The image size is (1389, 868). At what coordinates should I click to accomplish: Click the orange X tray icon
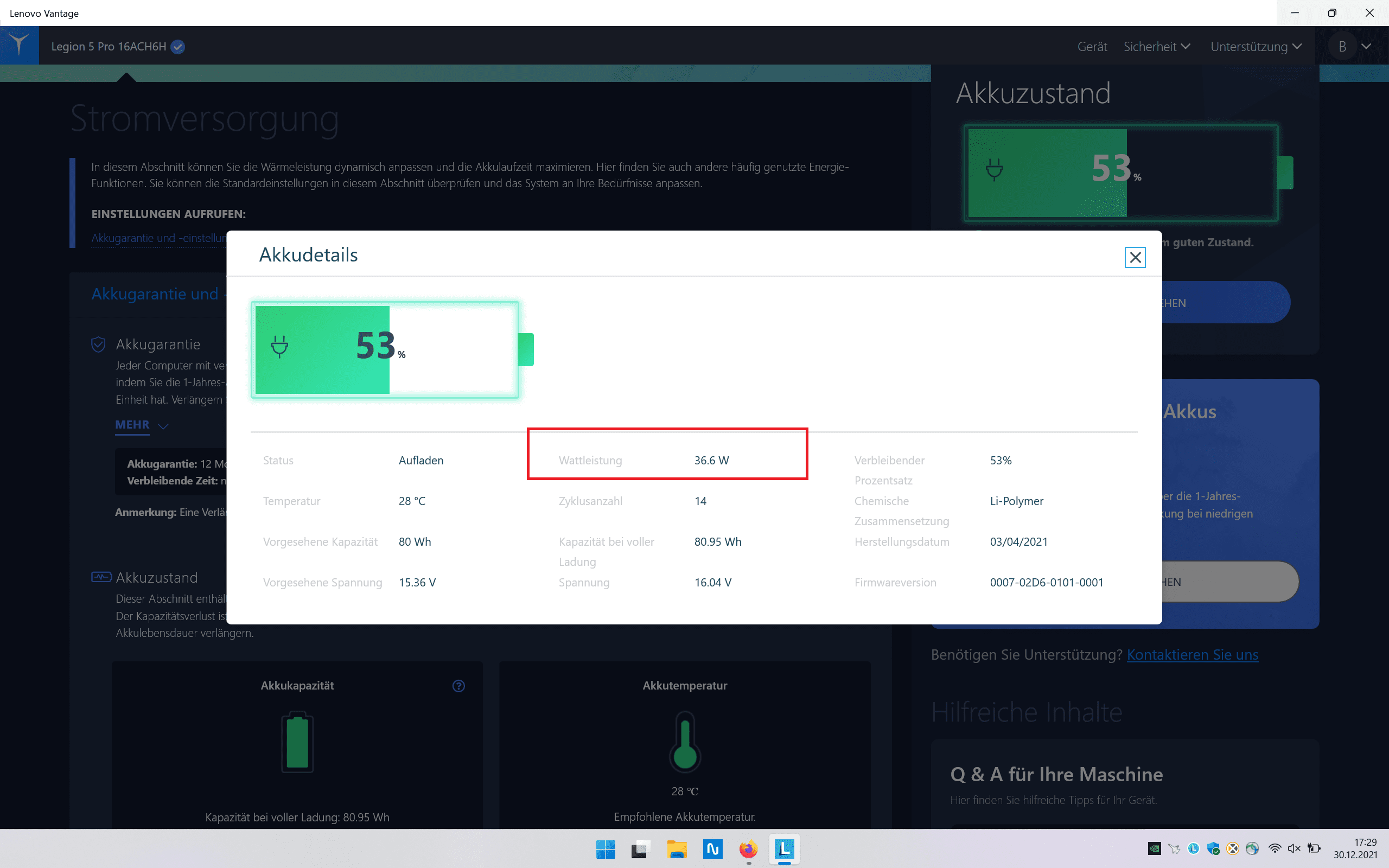pyautogui.click(x=1233, y=848)
